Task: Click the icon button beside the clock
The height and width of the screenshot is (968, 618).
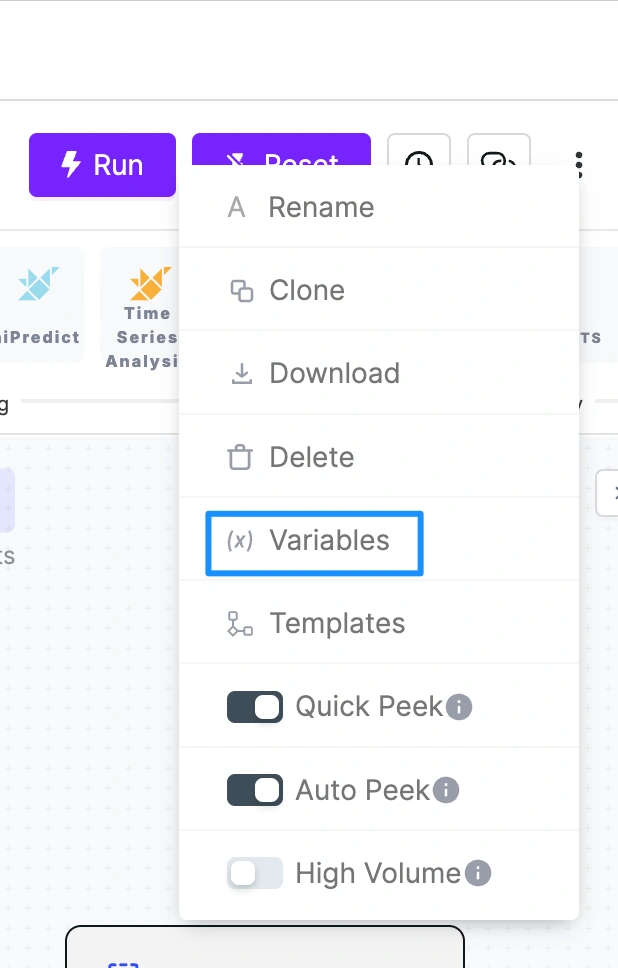Action: click(x=499, y=150)
